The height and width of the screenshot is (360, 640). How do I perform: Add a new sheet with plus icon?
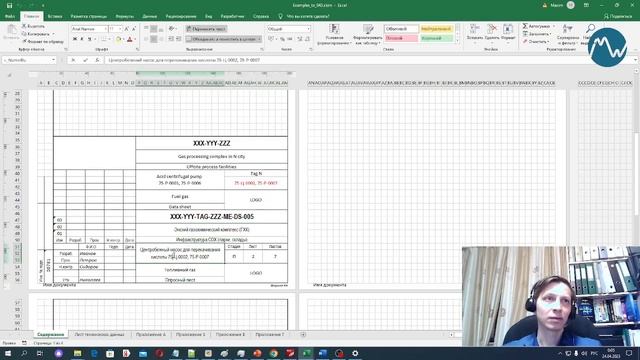pyautogui.click(x=303, y=334)
